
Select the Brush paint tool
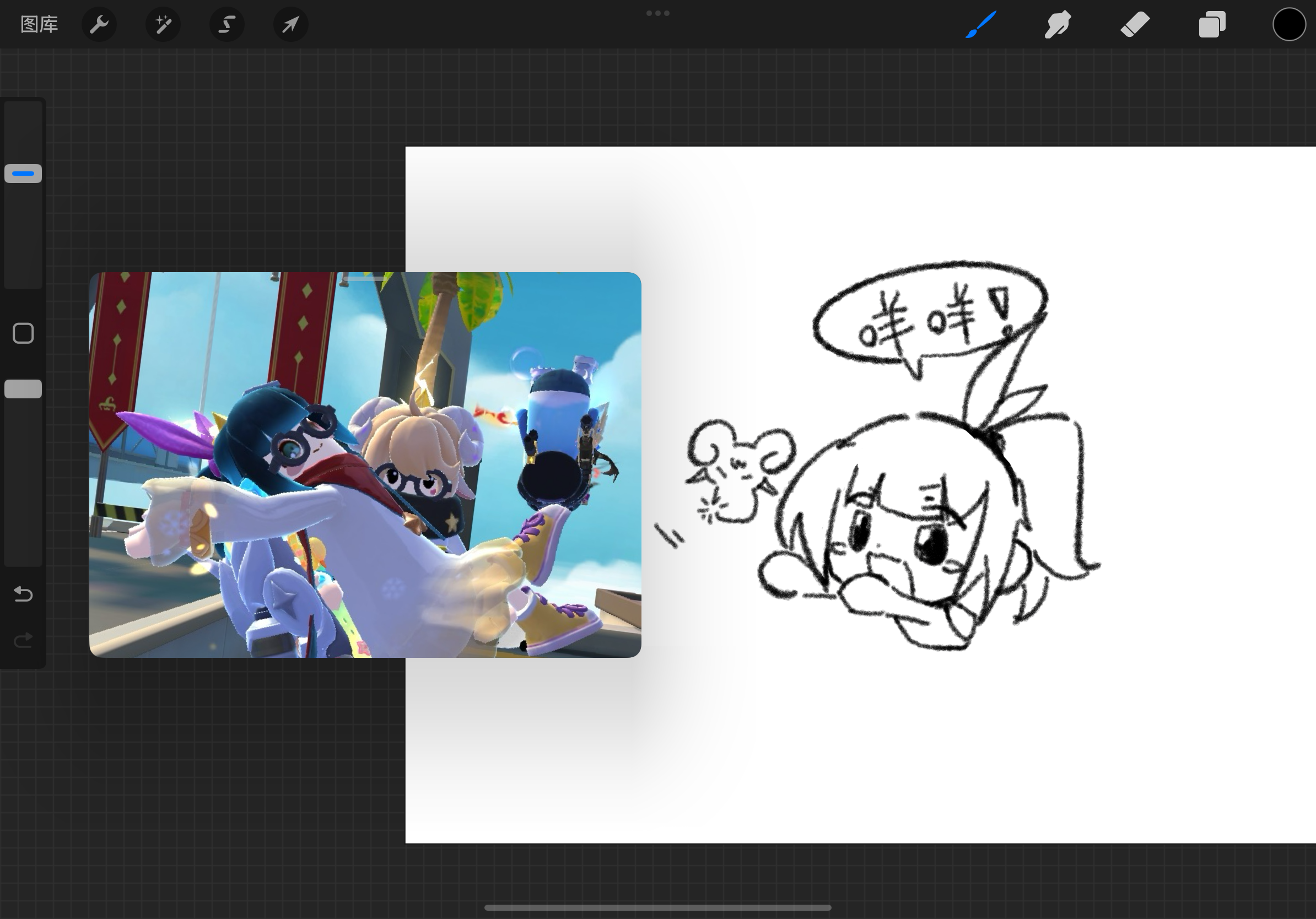[x=981, y=25]
